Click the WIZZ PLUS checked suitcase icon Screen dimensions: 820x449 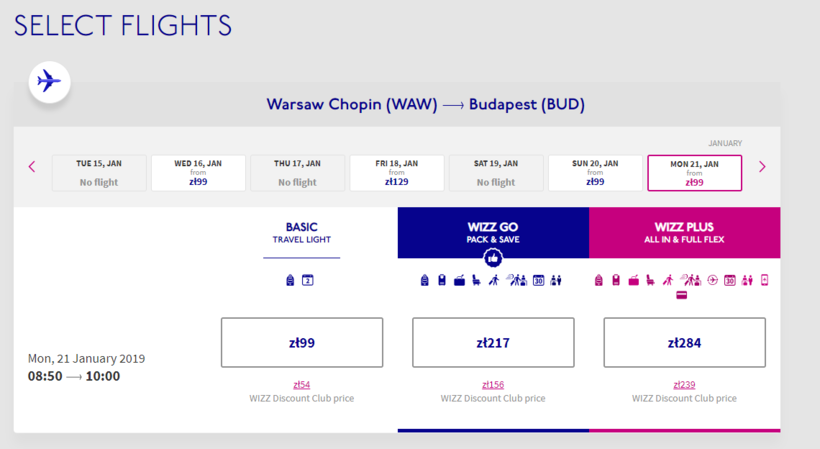(x=633, y=281)
